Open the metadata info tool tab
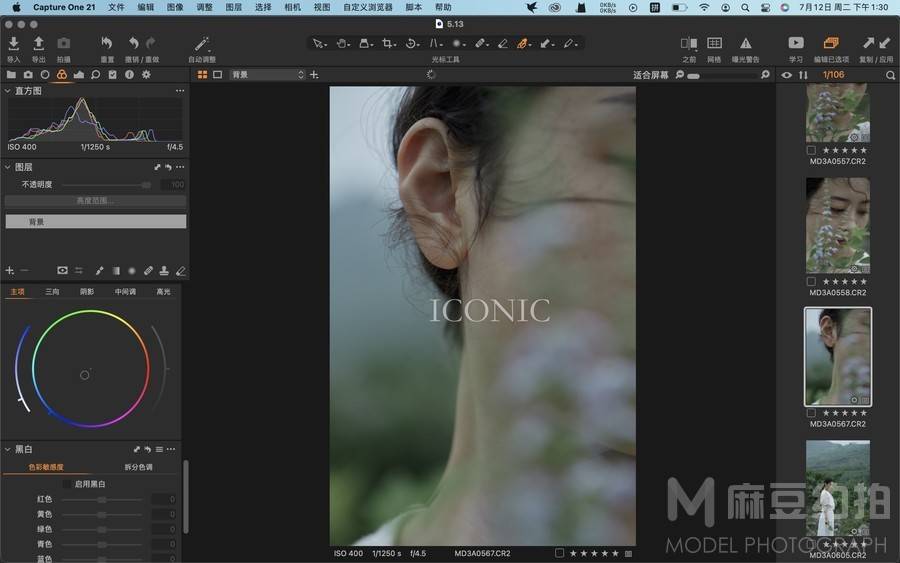900x563 pixels. (x=129, y=75)
